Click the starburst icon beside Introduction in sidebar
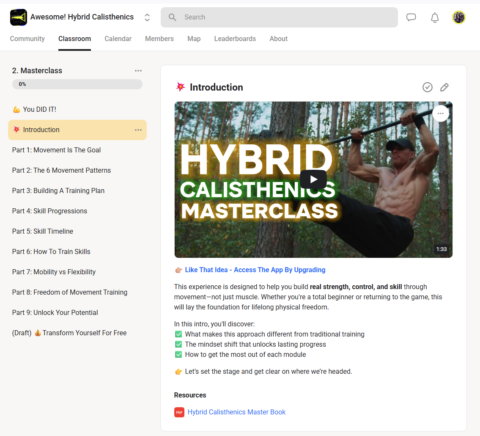Image resolution: width=480 pixels, height=436 pixels. coord(16,129)
